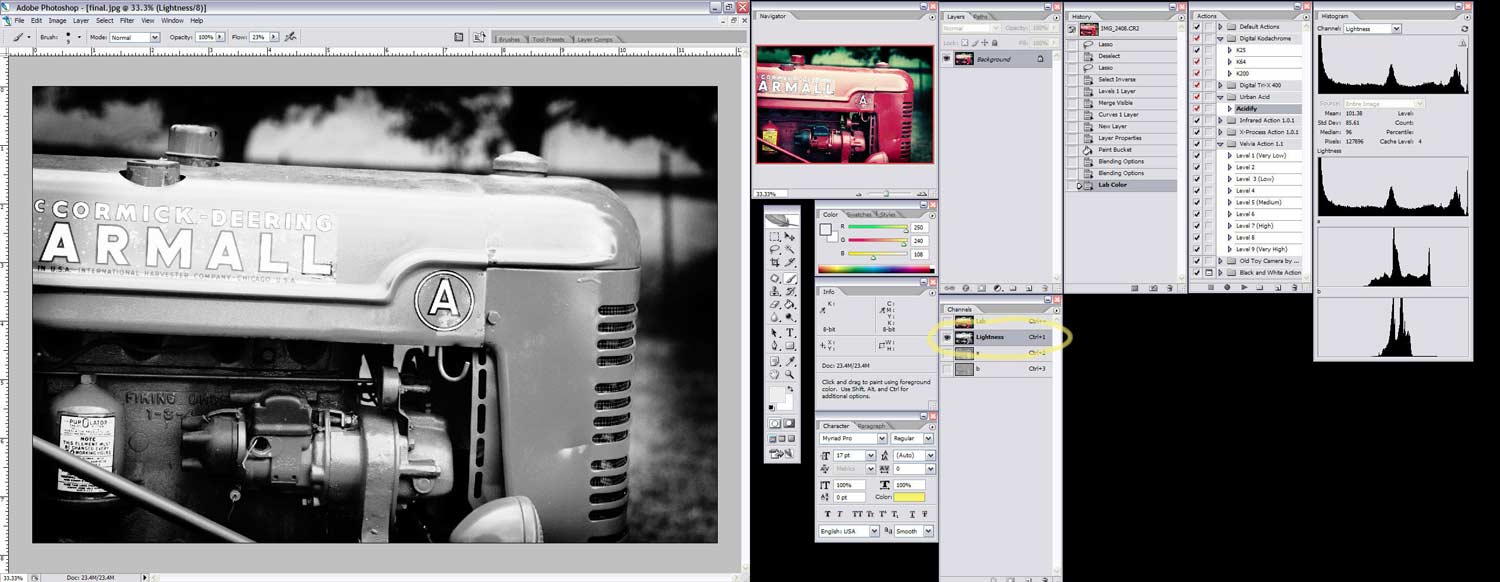This screenshot has height=582, width=1500.
Task: Collapse the Velvia Action 1.1 set
Action: [1220, 144]
